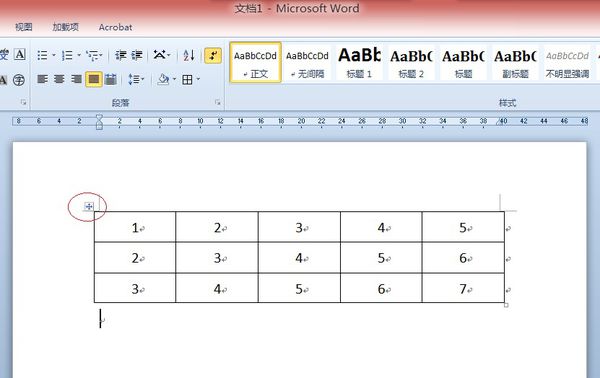Click the Sort icon
Screen dimensions: 600x378
189,56
